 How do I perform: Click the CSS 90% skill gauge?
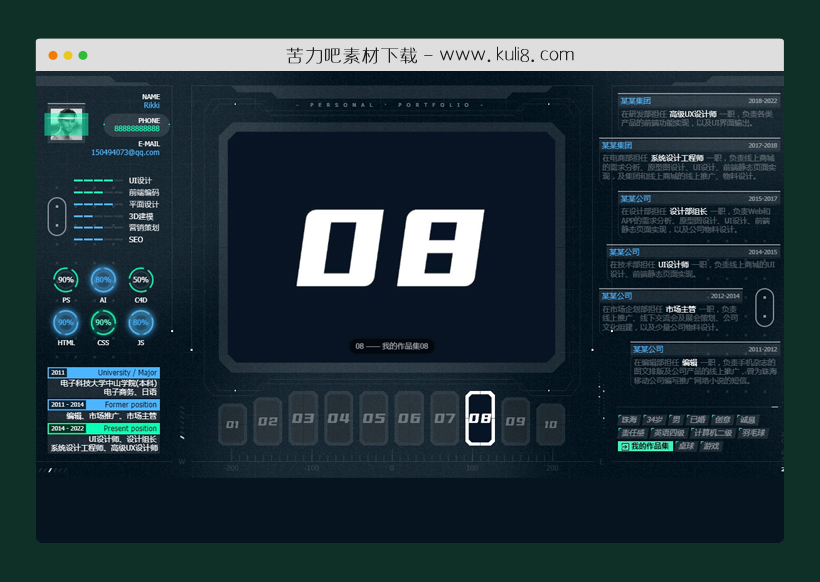[x=103, y=323]
